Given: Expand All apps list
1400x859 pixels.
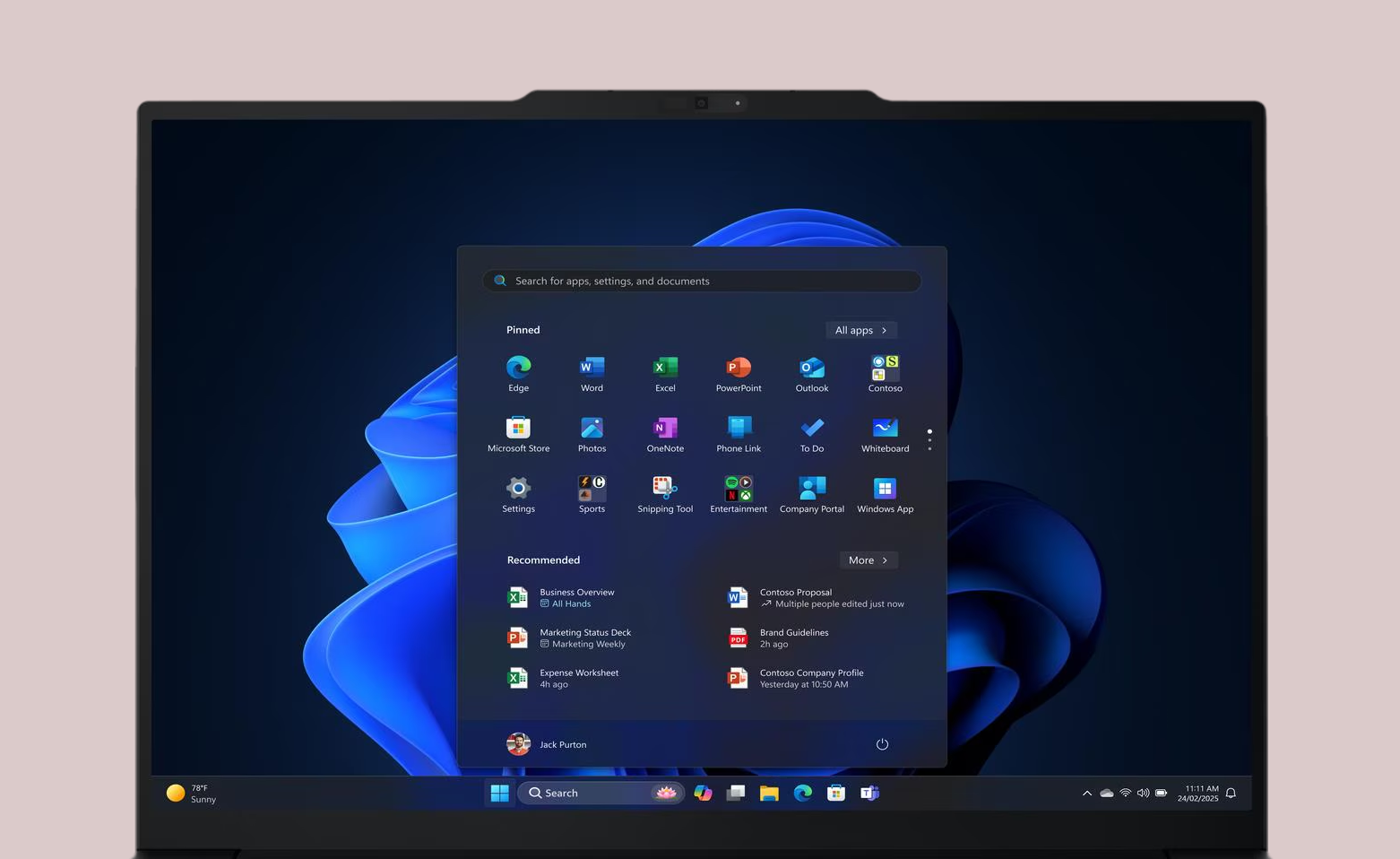Looking at the screenshot, I should [860, 330].
